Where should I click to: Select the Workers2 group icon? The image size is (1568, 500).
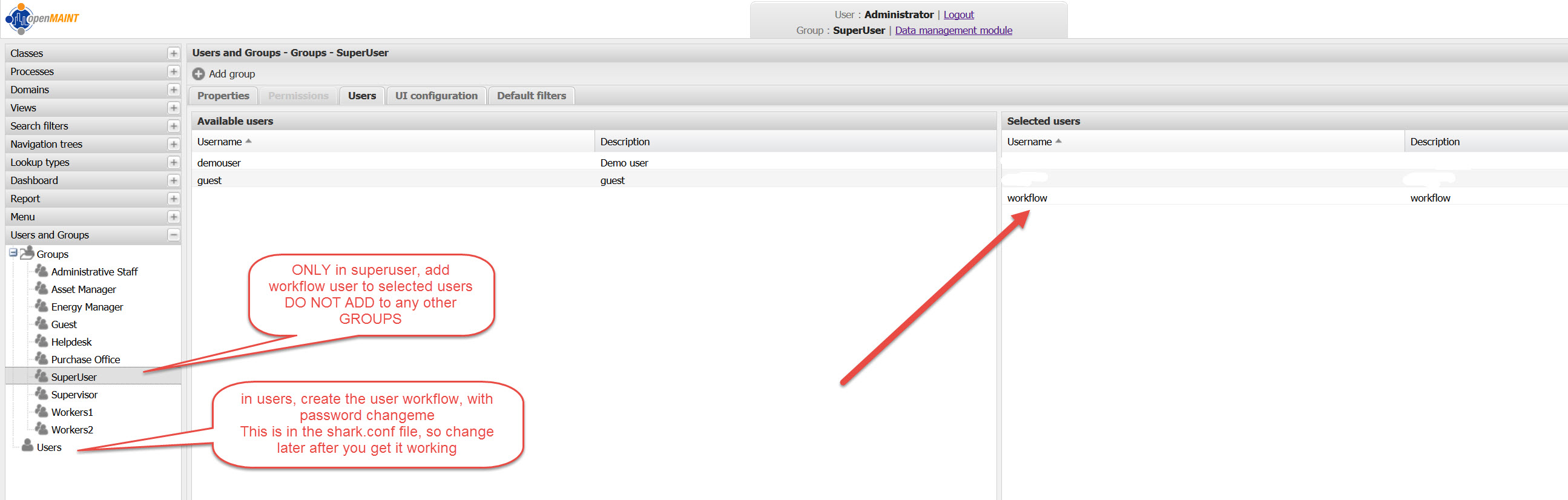tap(41, 429)
